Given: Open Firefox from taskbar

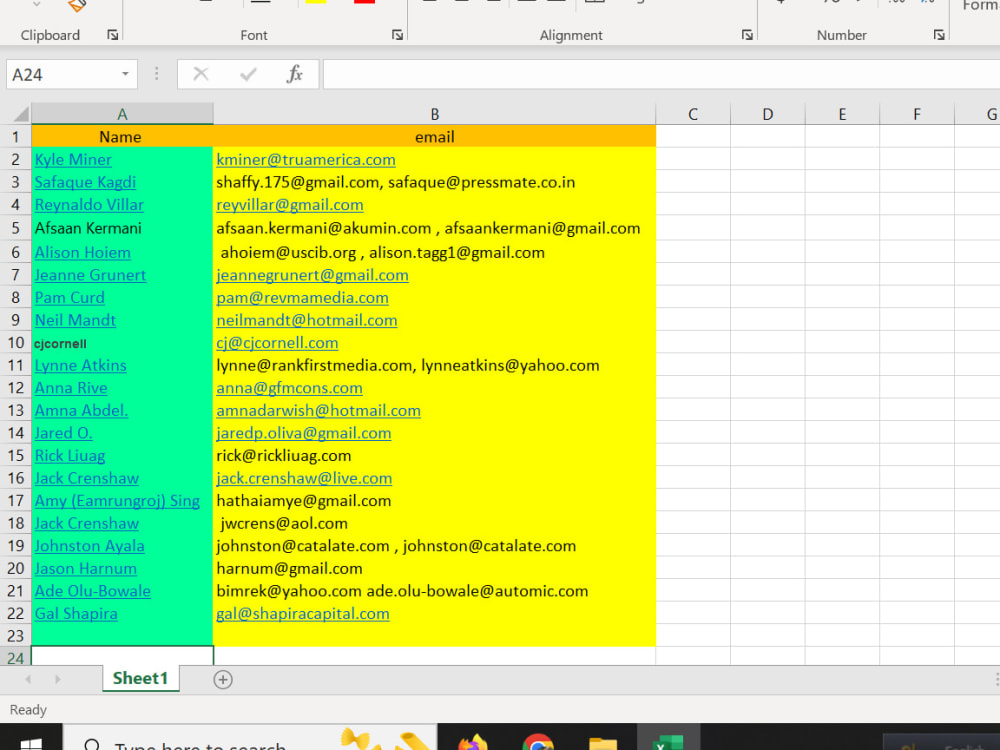Looking at the screenshot, I should click(x=473, y=742).
